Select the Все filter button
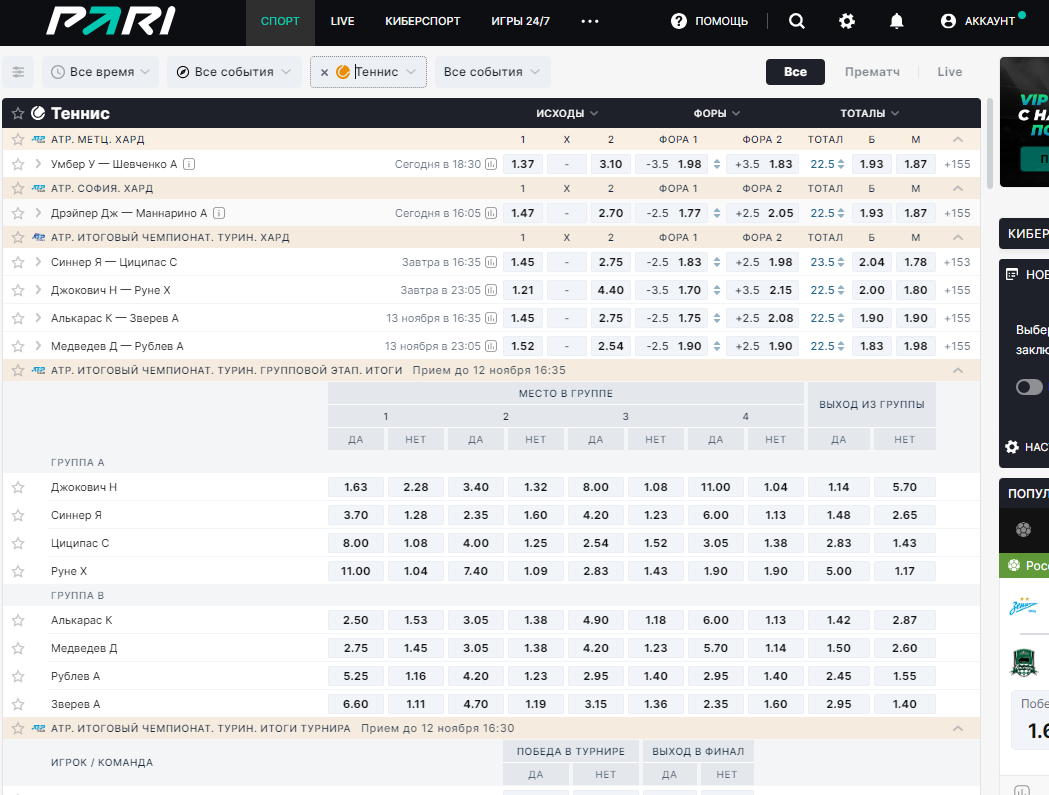The width and height of the screenshot is (1049, 795). [795, 72]
